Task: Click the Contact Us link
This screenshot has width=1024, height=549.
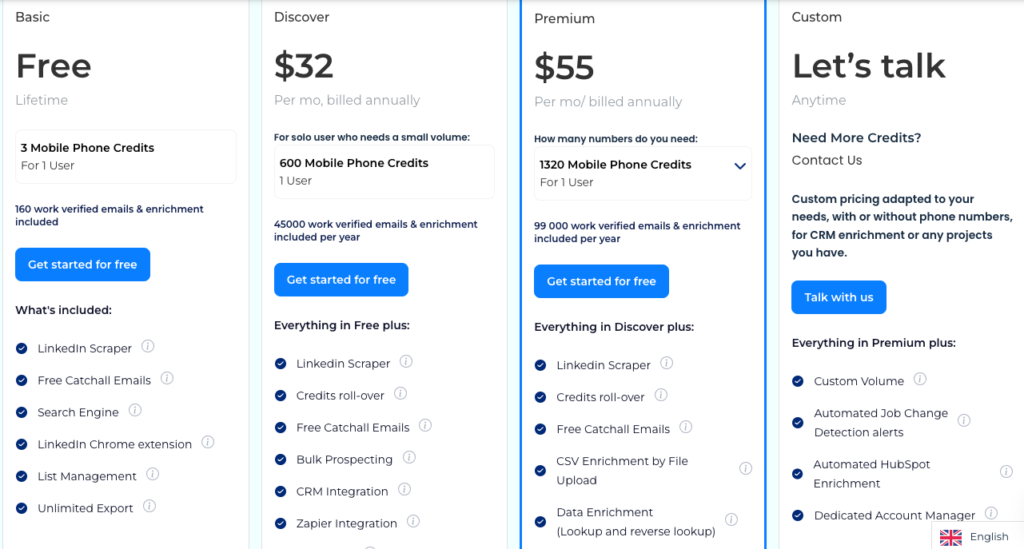Action: tap(827, 160)
